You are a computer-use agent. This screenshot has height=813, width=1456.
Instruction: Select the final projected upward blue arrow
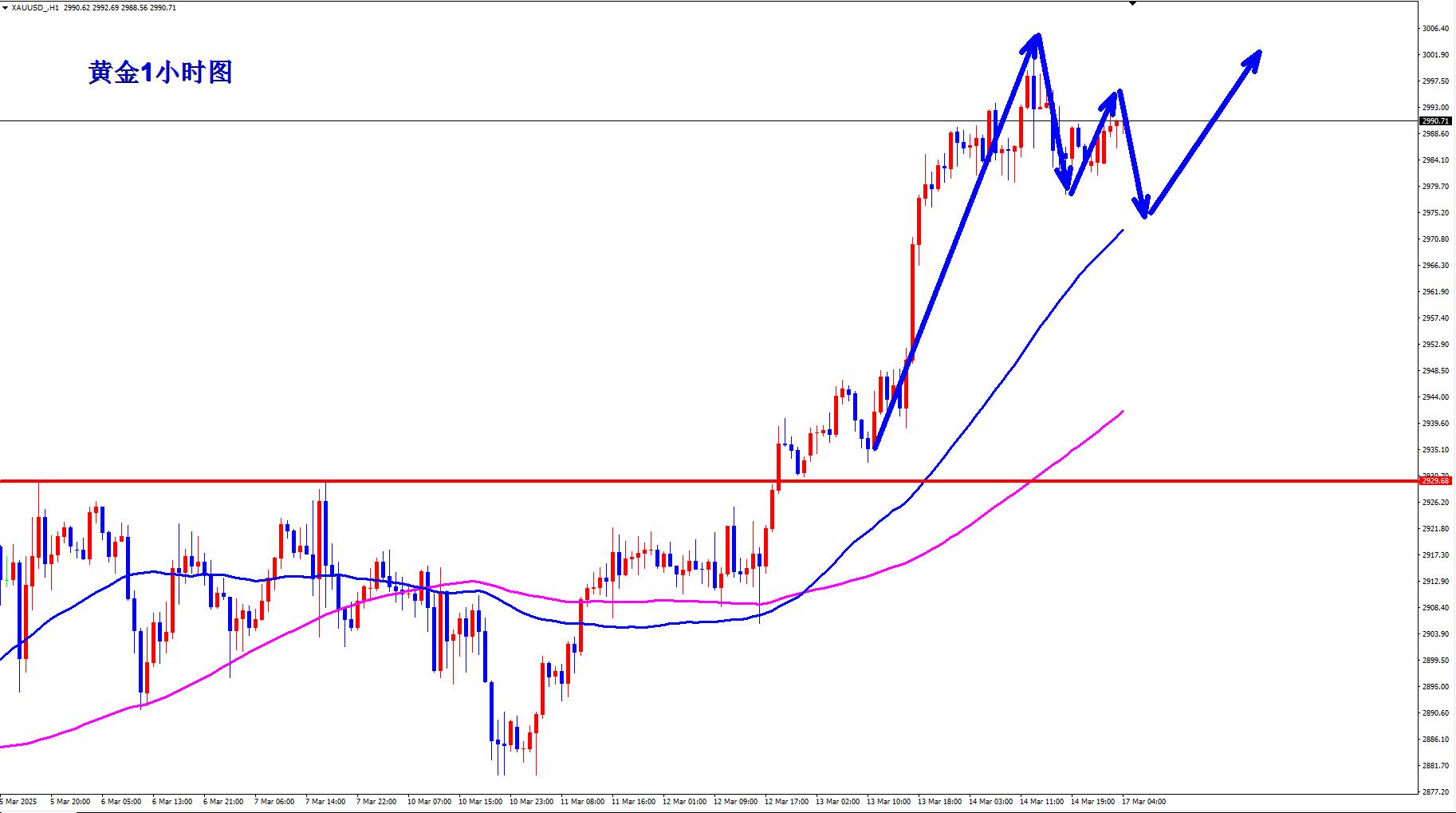[x=1204, y=132]
